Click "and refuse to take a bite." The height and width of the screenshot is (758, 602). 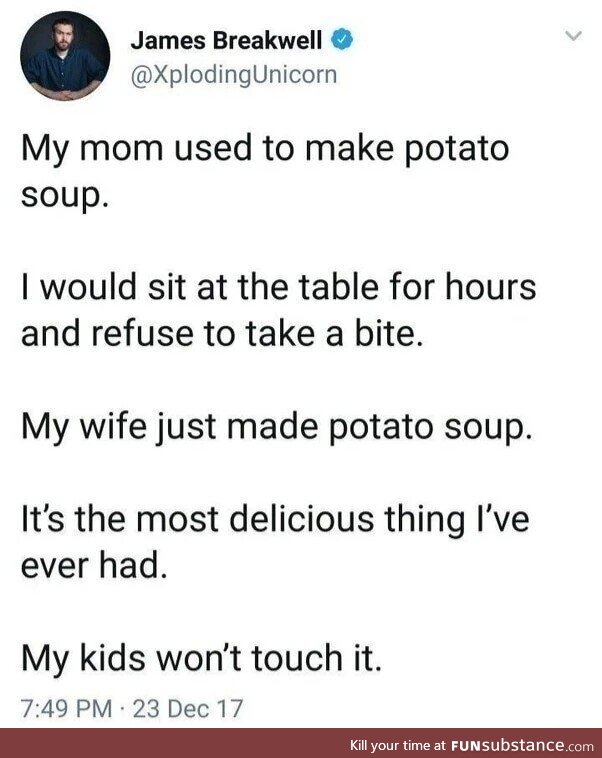(x=224, y=332)
